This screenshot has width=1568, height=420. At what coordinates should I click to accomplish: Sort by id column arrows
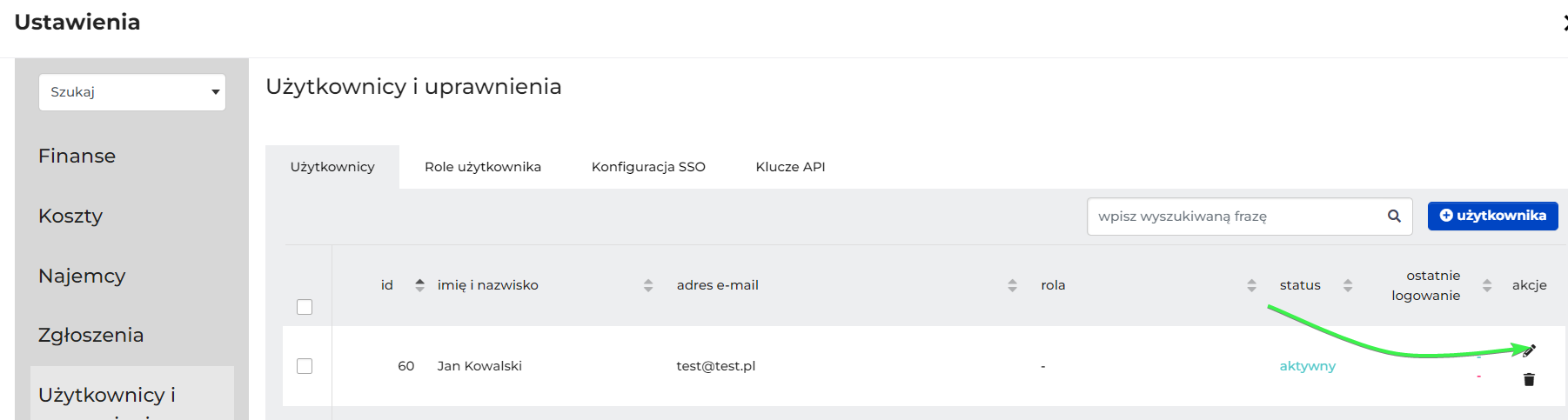(x=419, y=285)
